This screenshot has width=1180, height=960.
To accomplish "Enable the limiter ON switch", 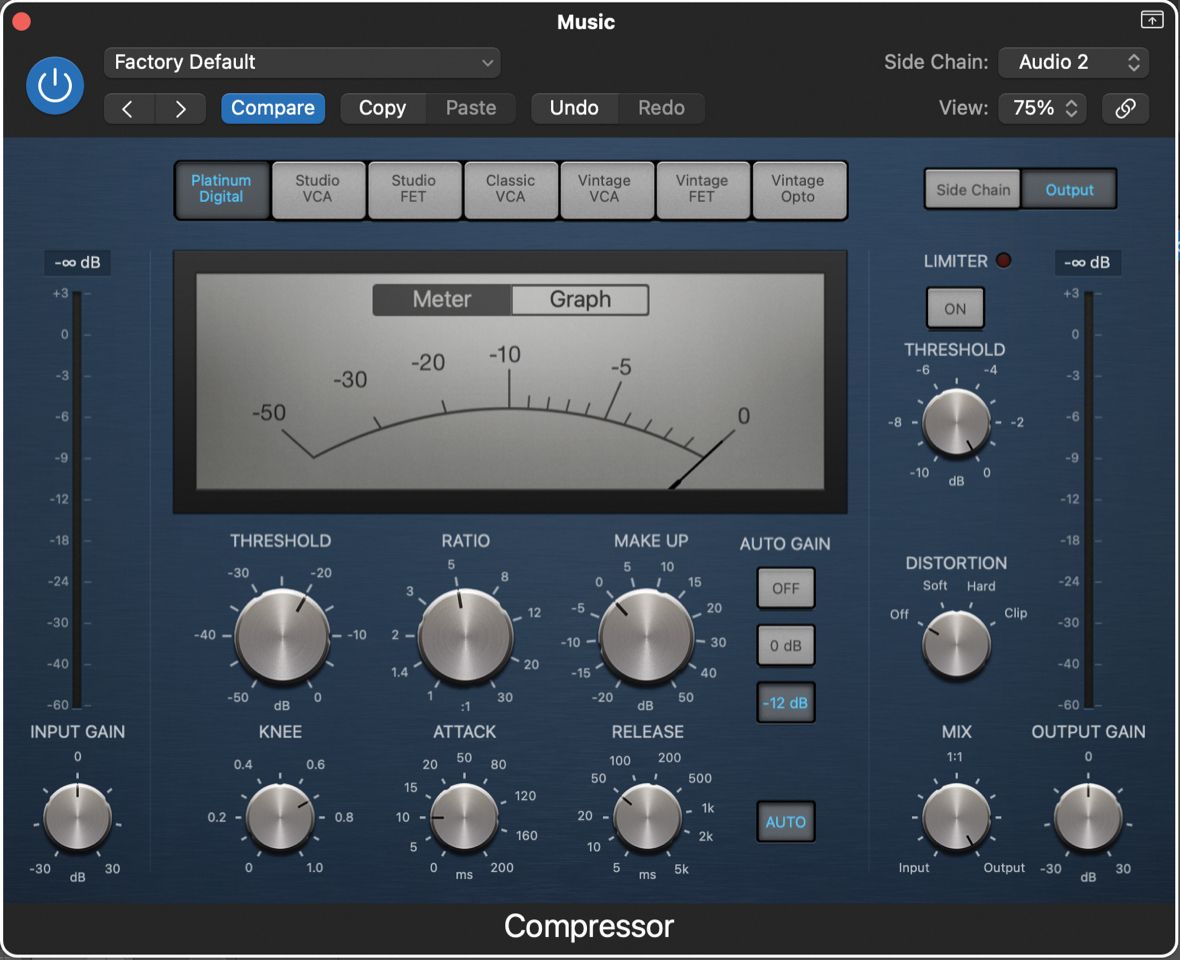I will pyautogui.click(x=954, y=308).
